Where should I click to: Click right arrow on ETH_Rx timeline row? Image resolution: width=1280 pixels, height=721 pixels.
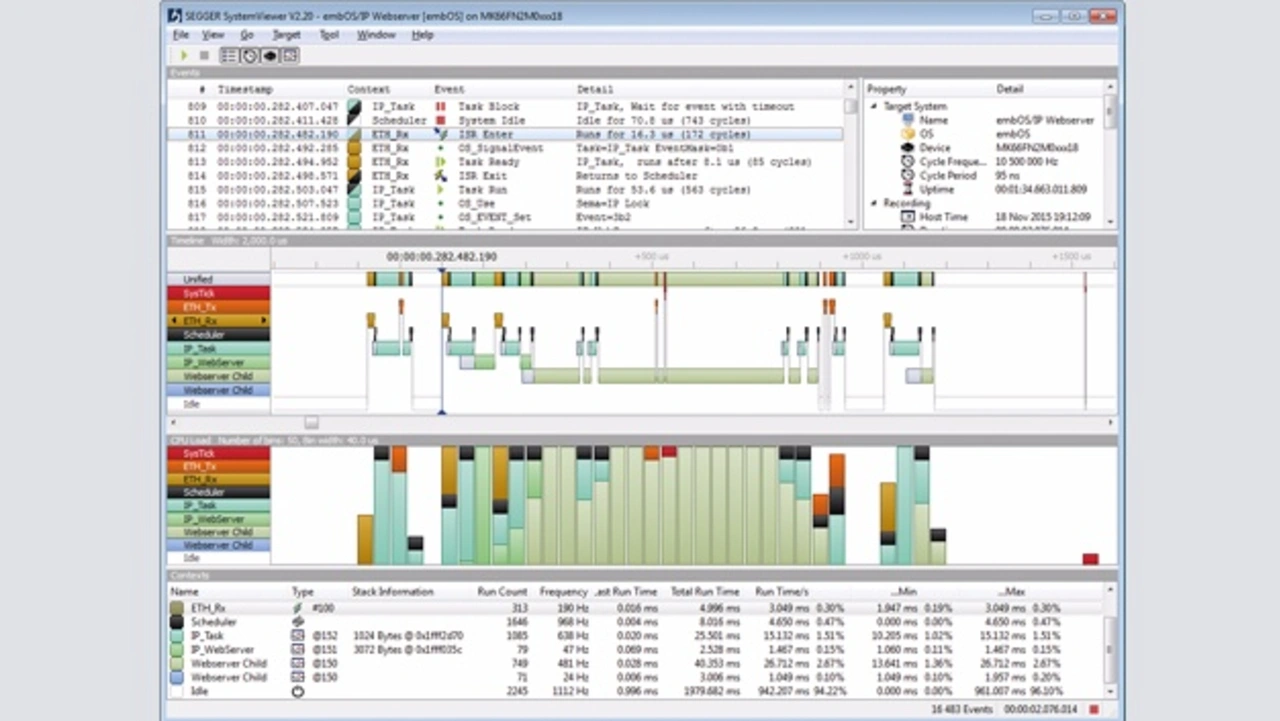[x=264, y=321]
